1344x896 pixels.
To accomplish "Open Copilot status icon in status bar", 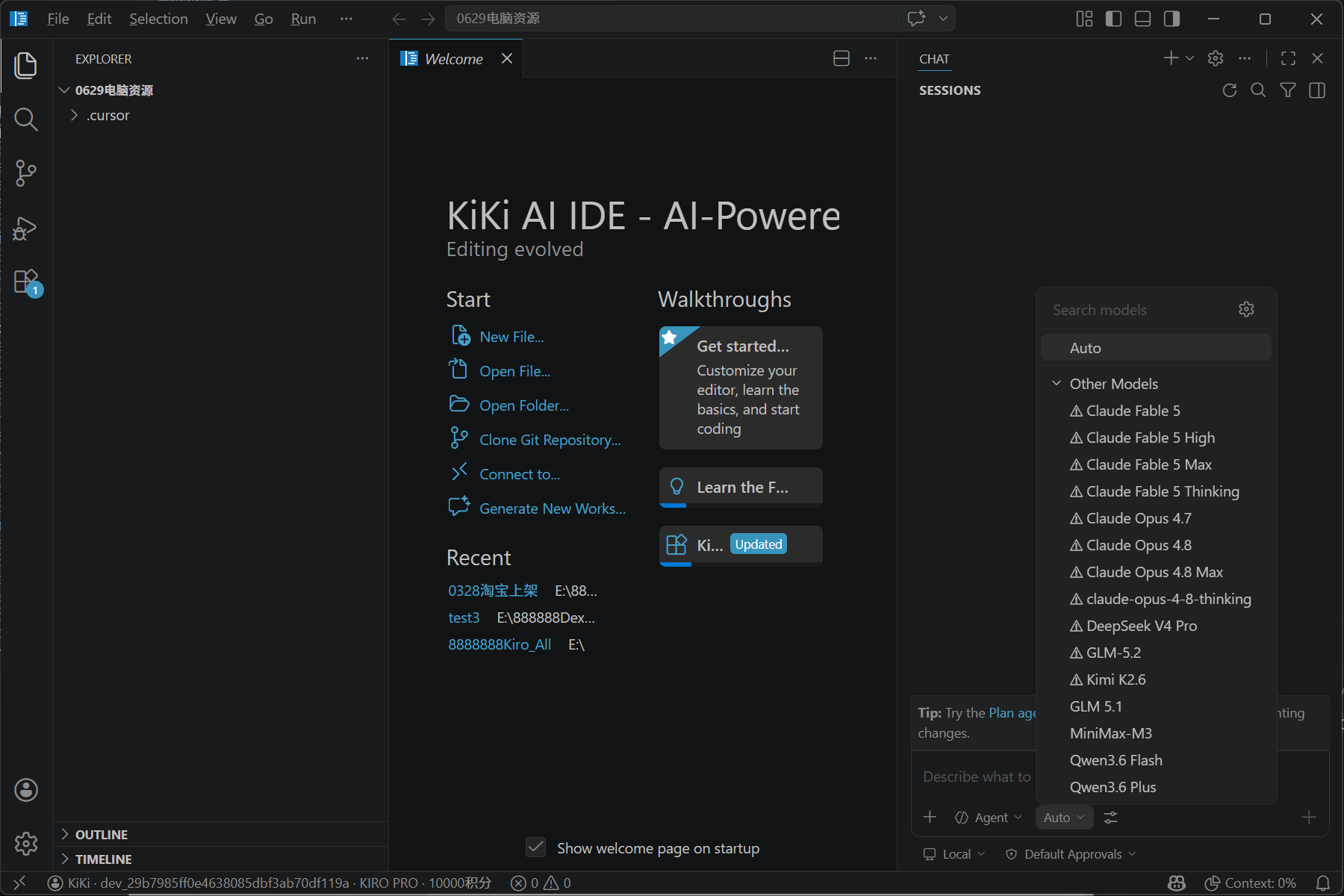I will click(x=1177, y=883).
